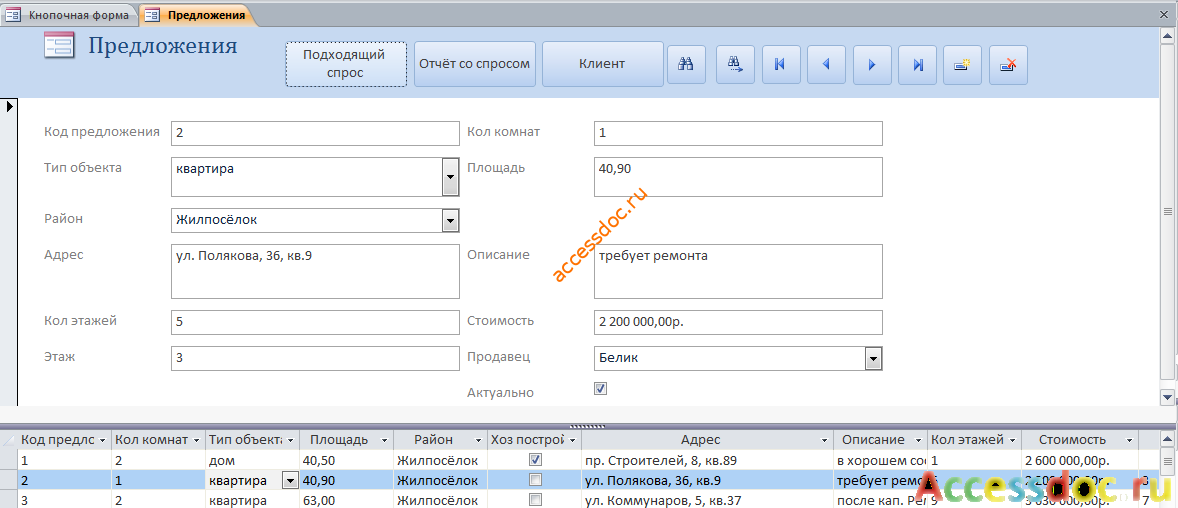
Task: Click the vertical scrollbar thumb of the form
Action: point(1168,212)
